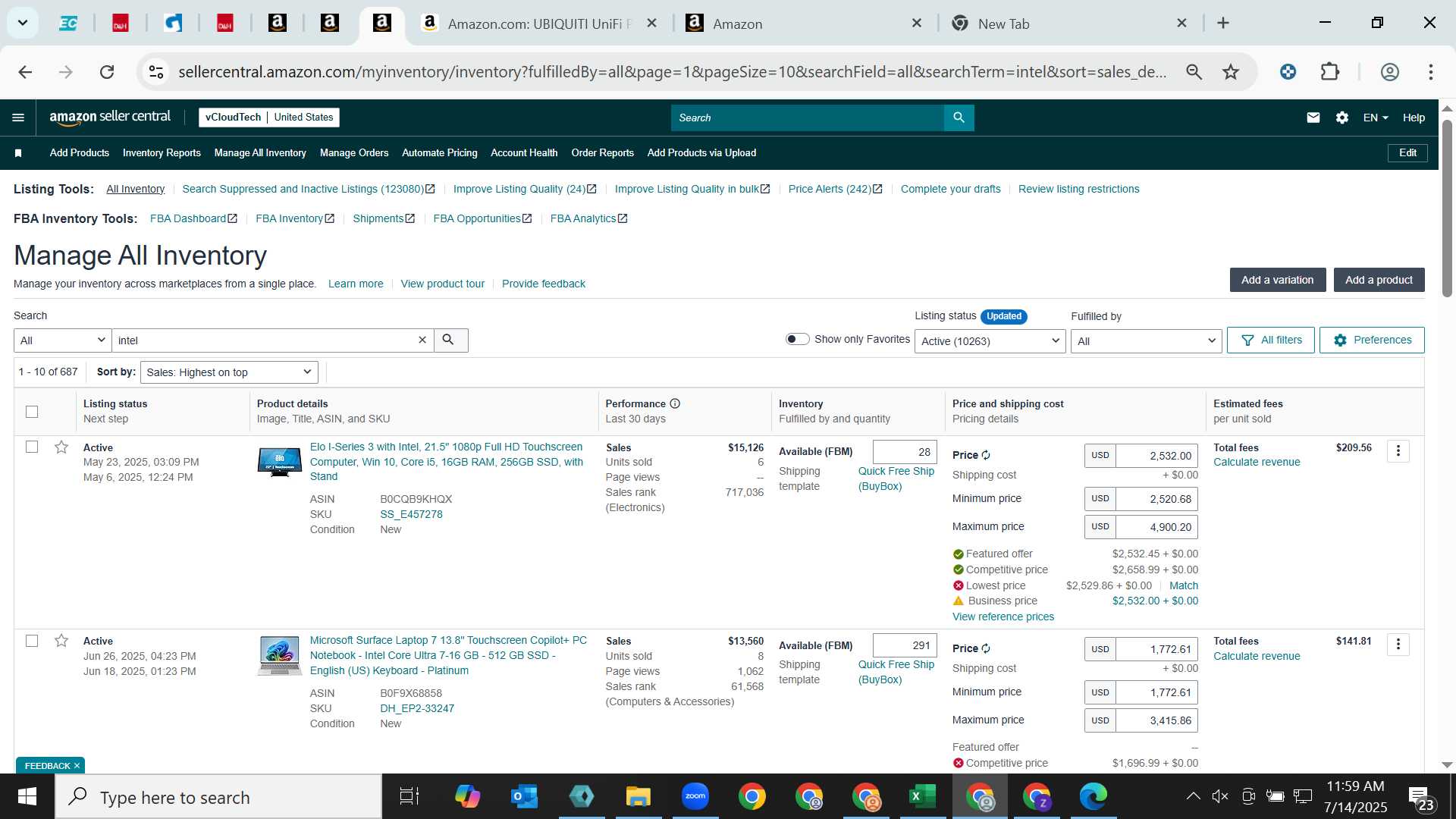Open File Explorer from the taskbar
1456x819 pixels.
[638, 797]
